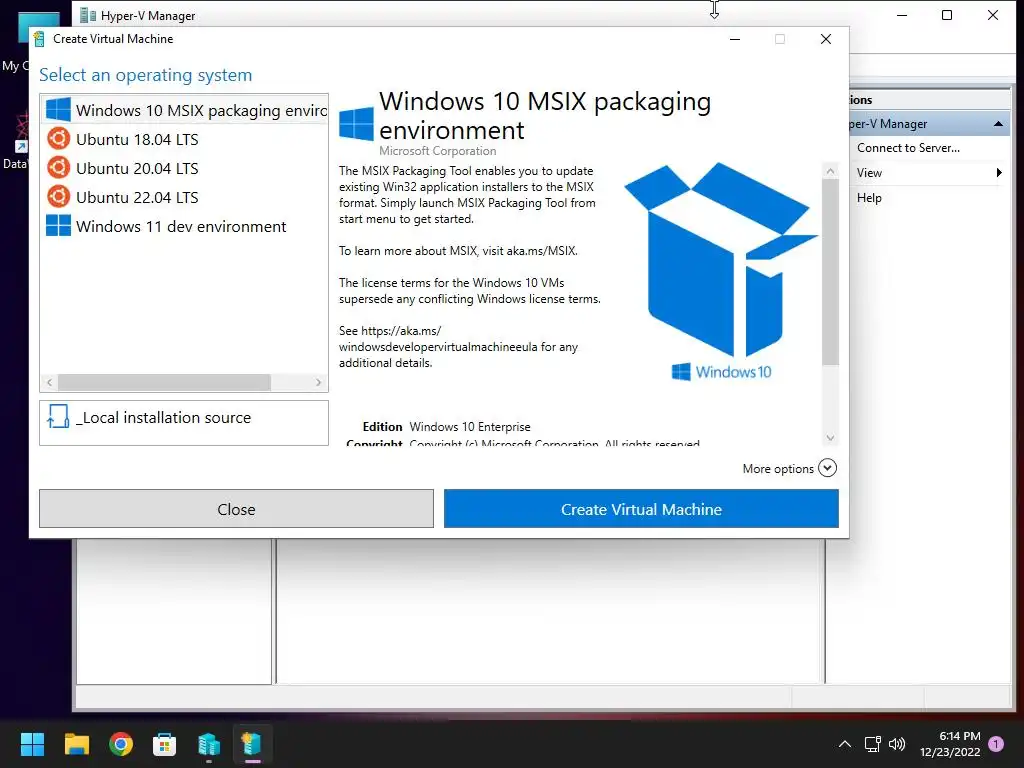This screenshot has height=768, width=1024.
Task: Click the Hyper-V Manager title bar icon
Action: pyautogui.click(x=88, y=15)
